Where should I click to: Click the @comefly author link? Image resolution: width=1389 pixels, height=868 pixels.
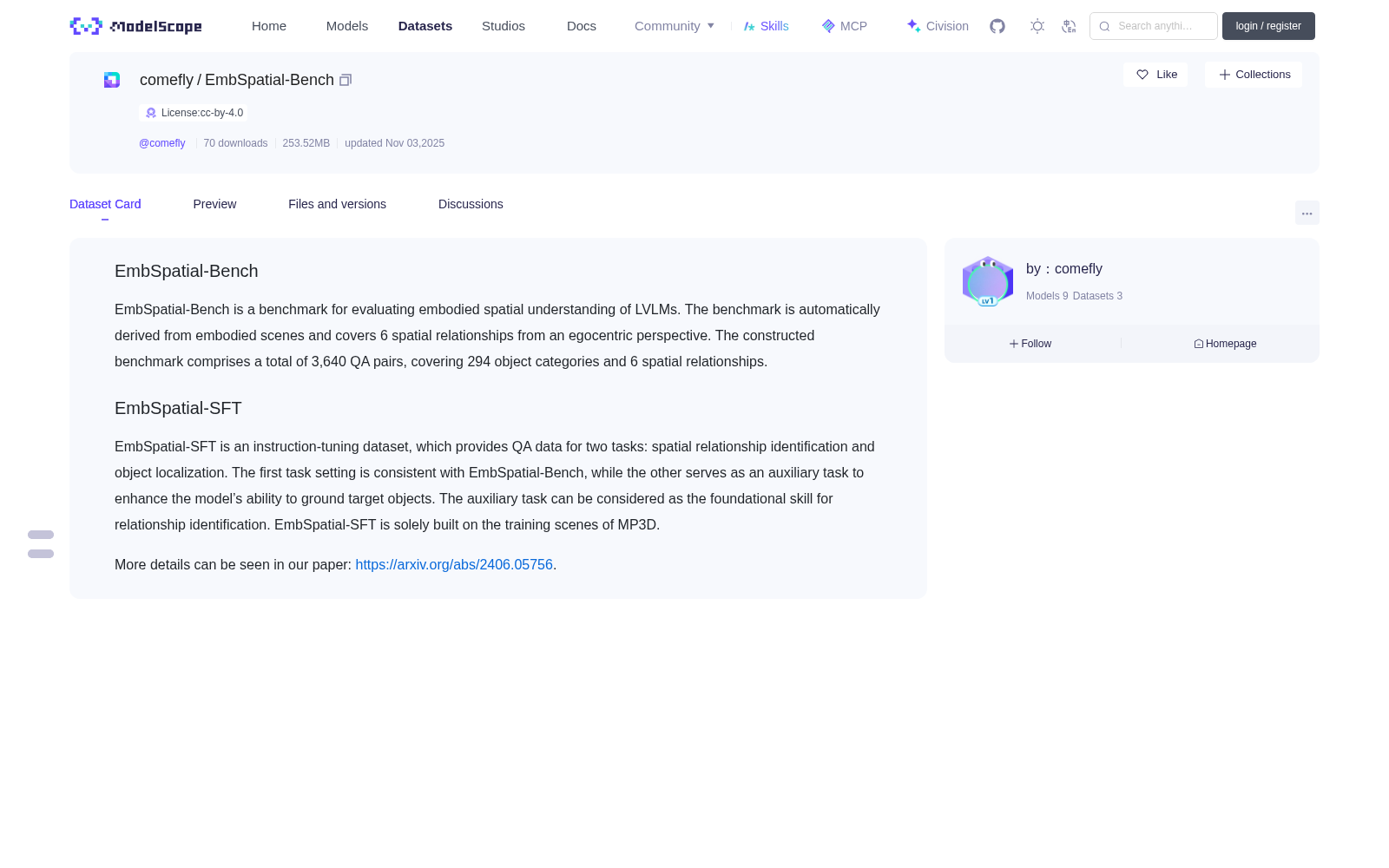tap(162, 143)
